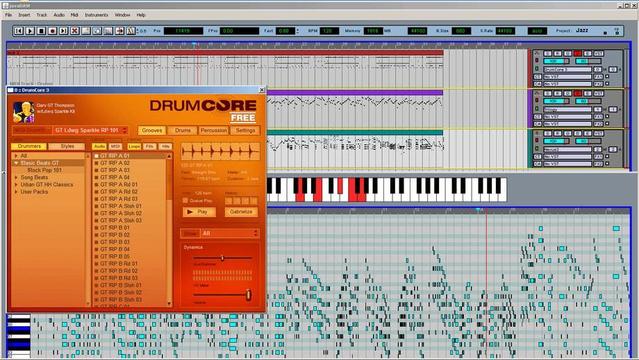Click the Pos position display field
Viewport: 639px width, 360px height.
pyautogui.click(x=183, y=31)
